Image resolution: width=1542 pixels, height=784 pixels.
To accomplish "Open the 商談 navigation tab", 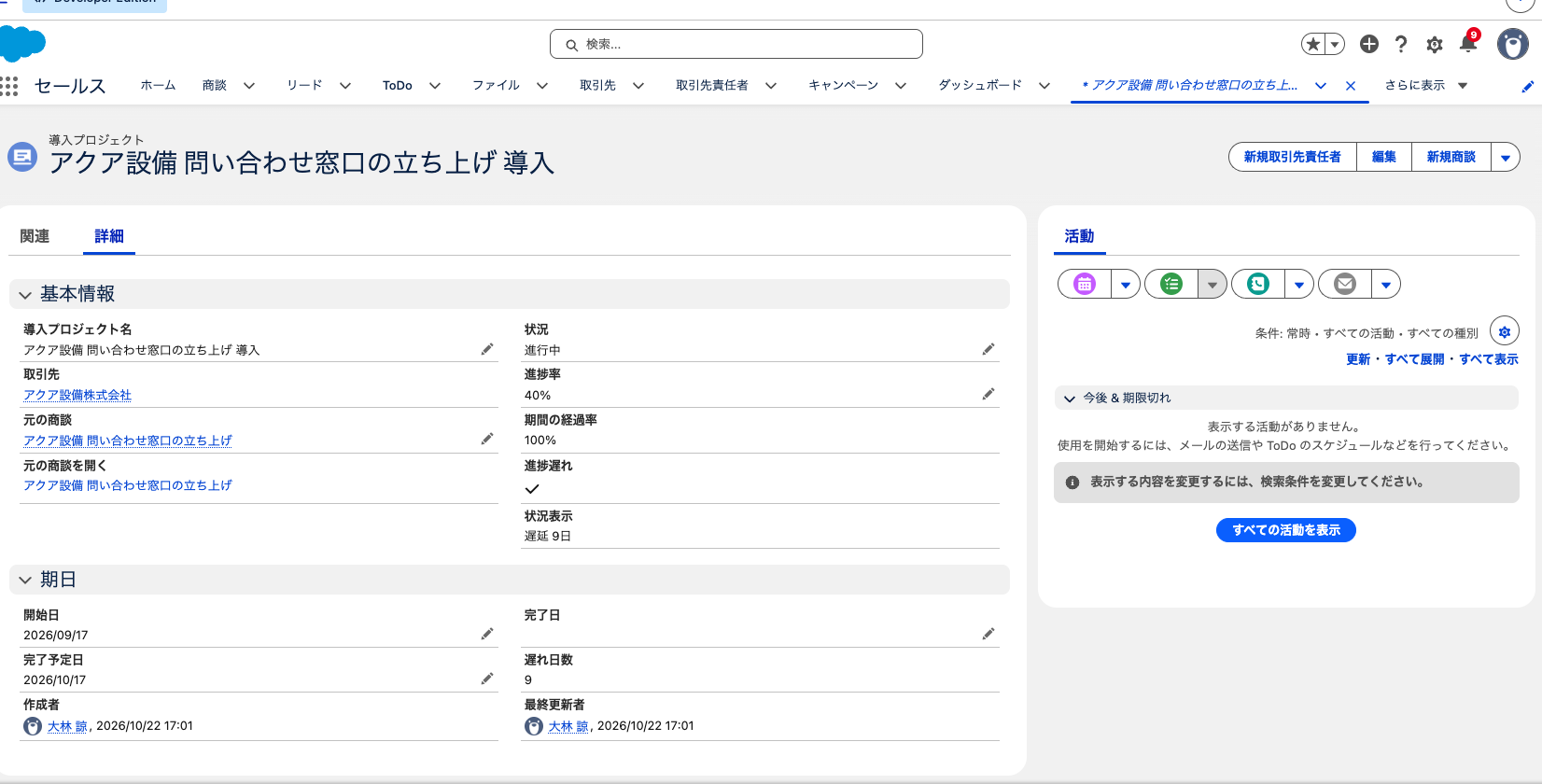I will tap(215, 86).
